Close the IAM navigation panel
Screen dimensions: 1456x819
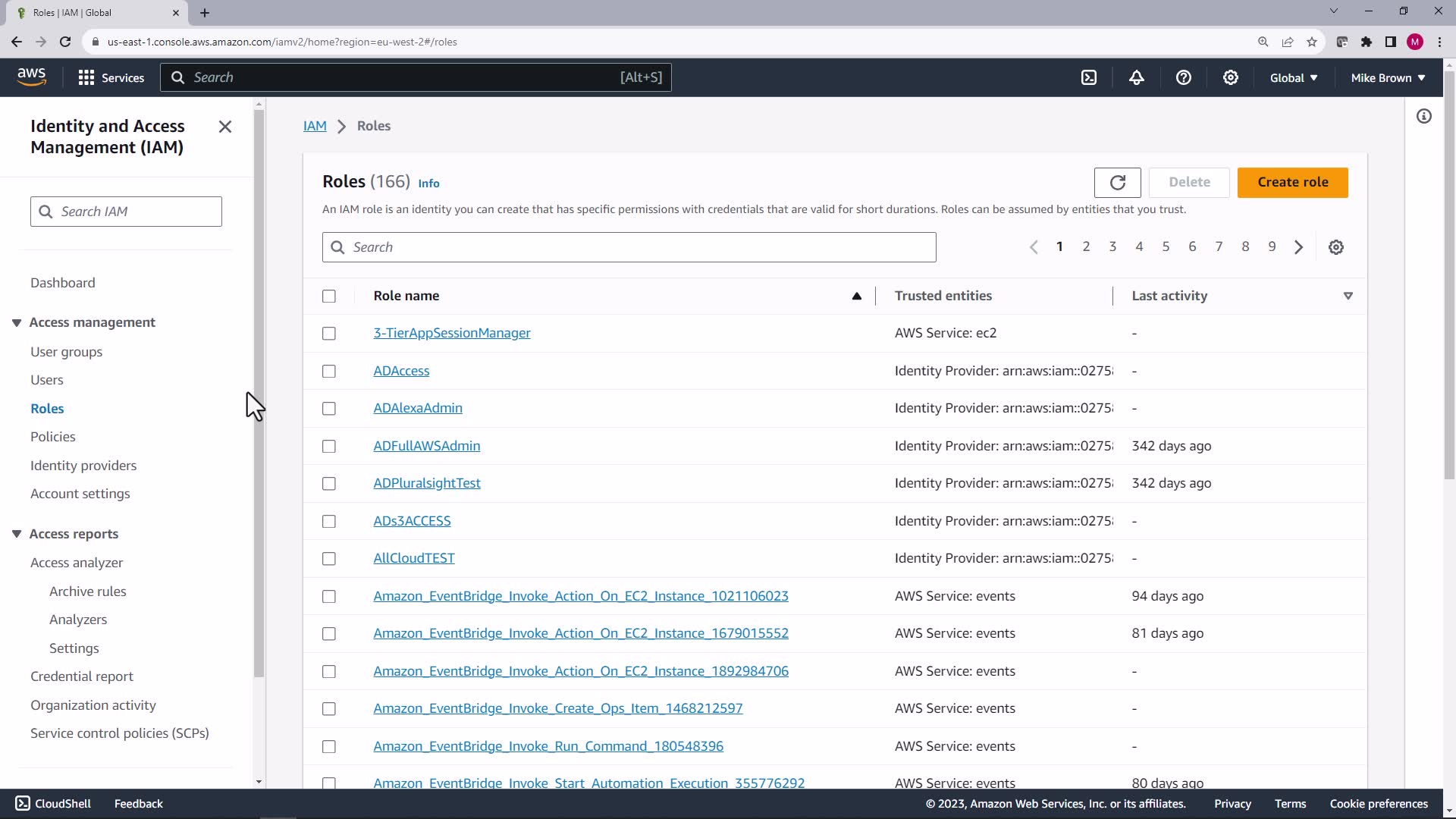point(224,127)
